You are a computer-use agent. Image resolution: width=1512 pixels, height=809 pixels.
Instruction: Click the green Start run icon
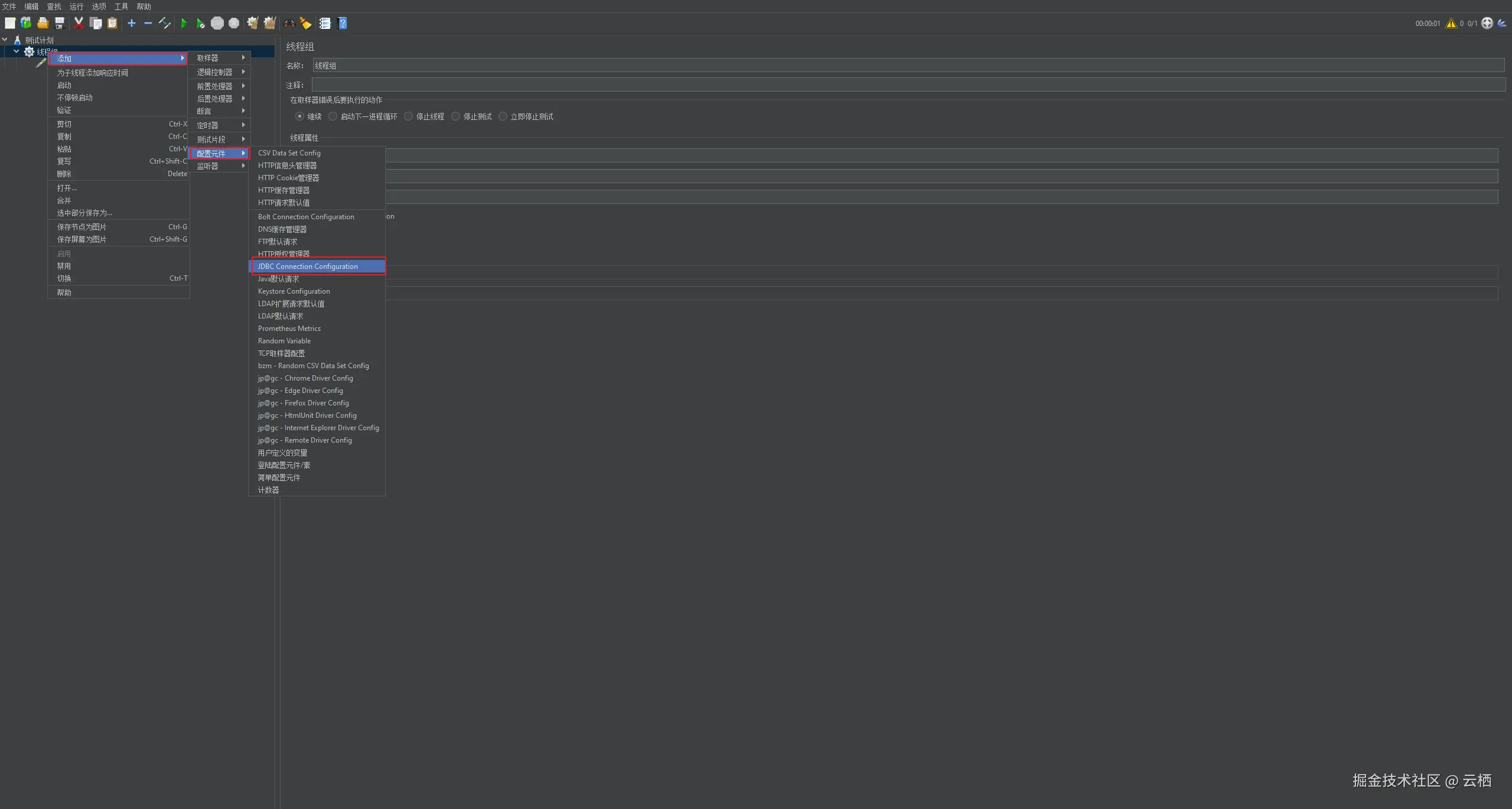pyautogui.click(x=184, y=24)
